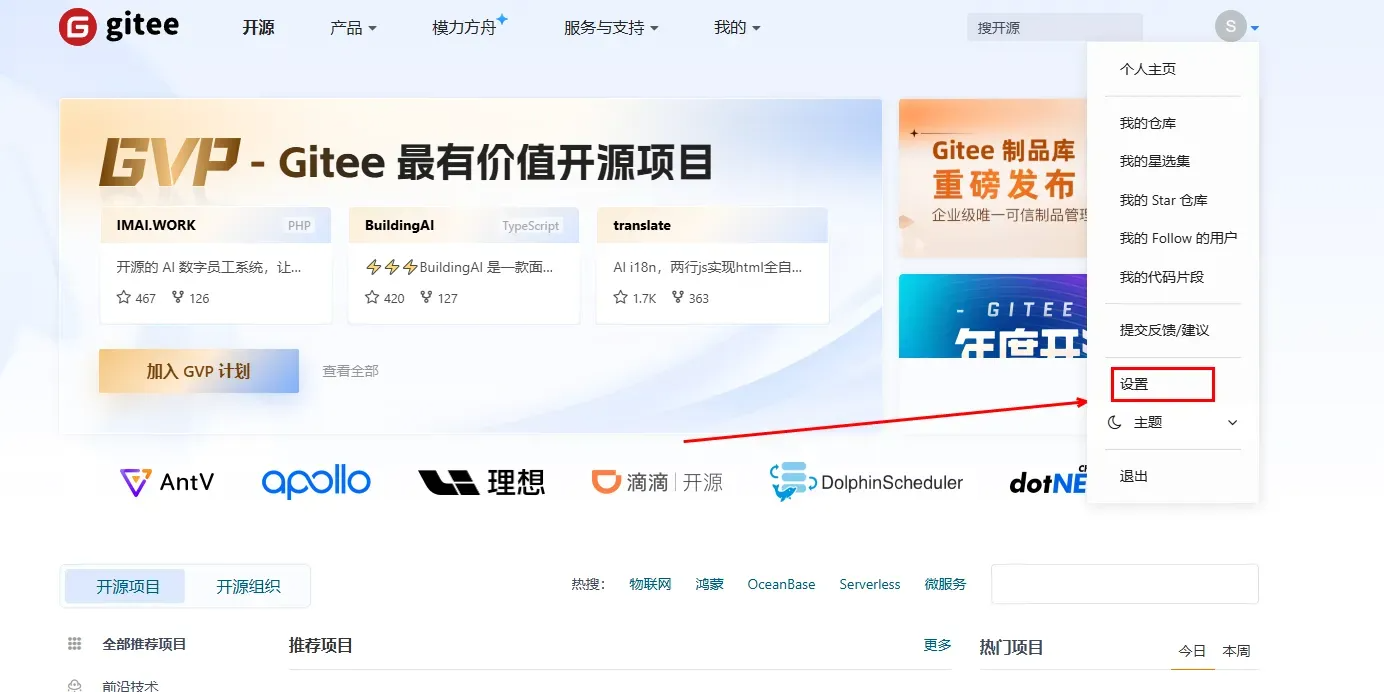Select 个人主页 from user menu
Screen dimensions: 1384x692
(1148, 69)
